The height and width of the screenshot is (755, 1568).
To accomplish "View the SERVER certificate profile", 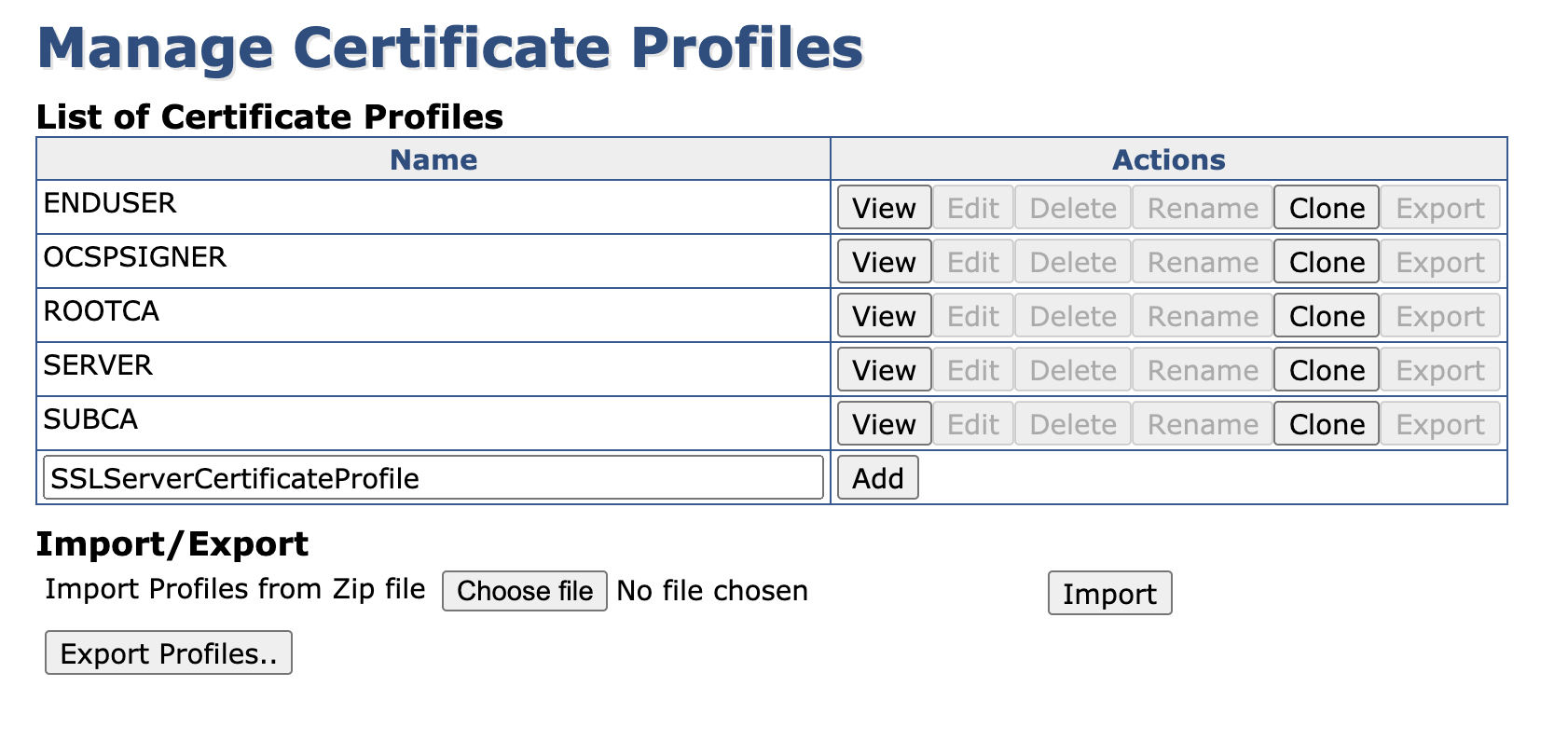I will [884, 370].
